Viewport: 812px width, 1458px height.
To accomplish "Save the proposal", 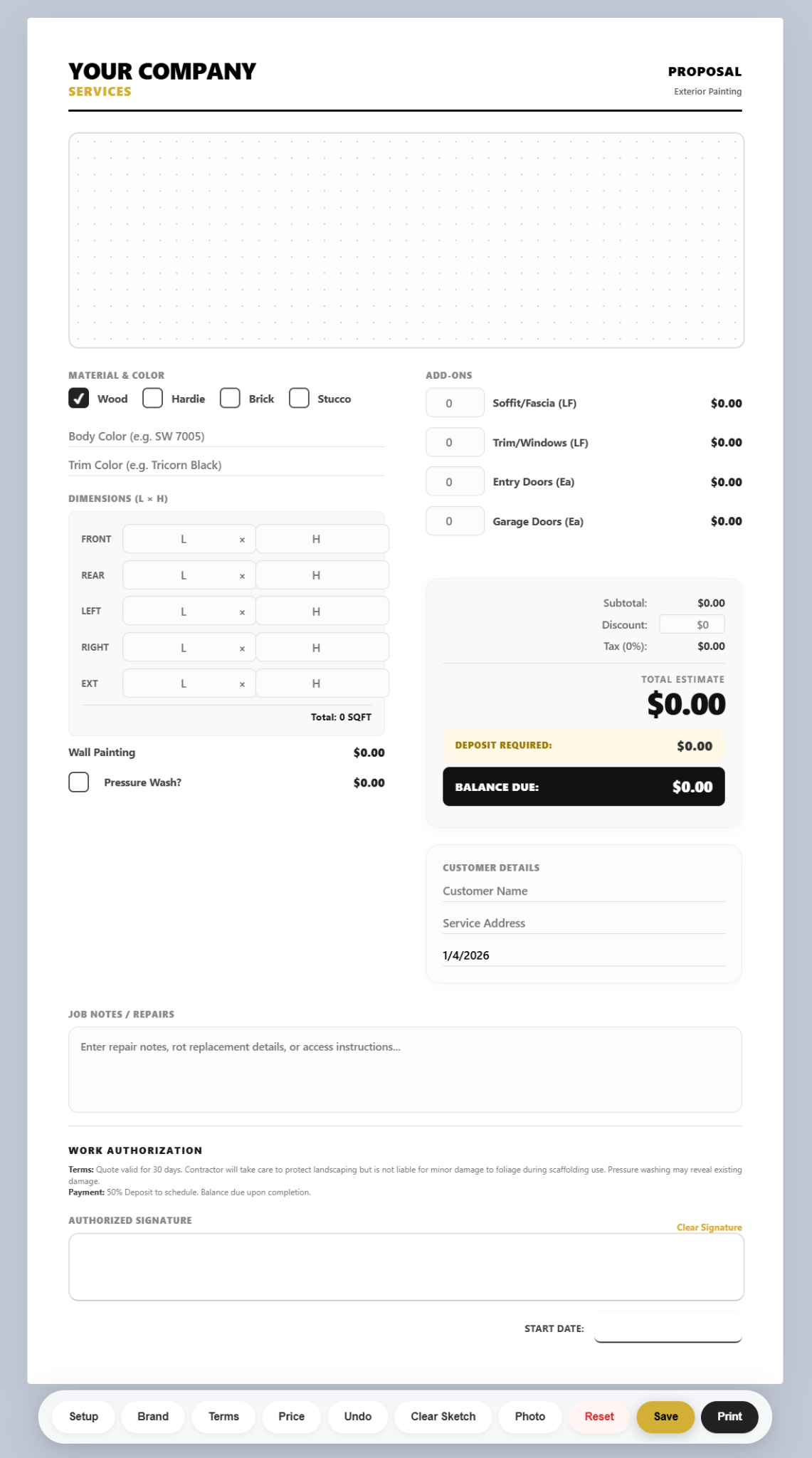I will click(665, 1416).
